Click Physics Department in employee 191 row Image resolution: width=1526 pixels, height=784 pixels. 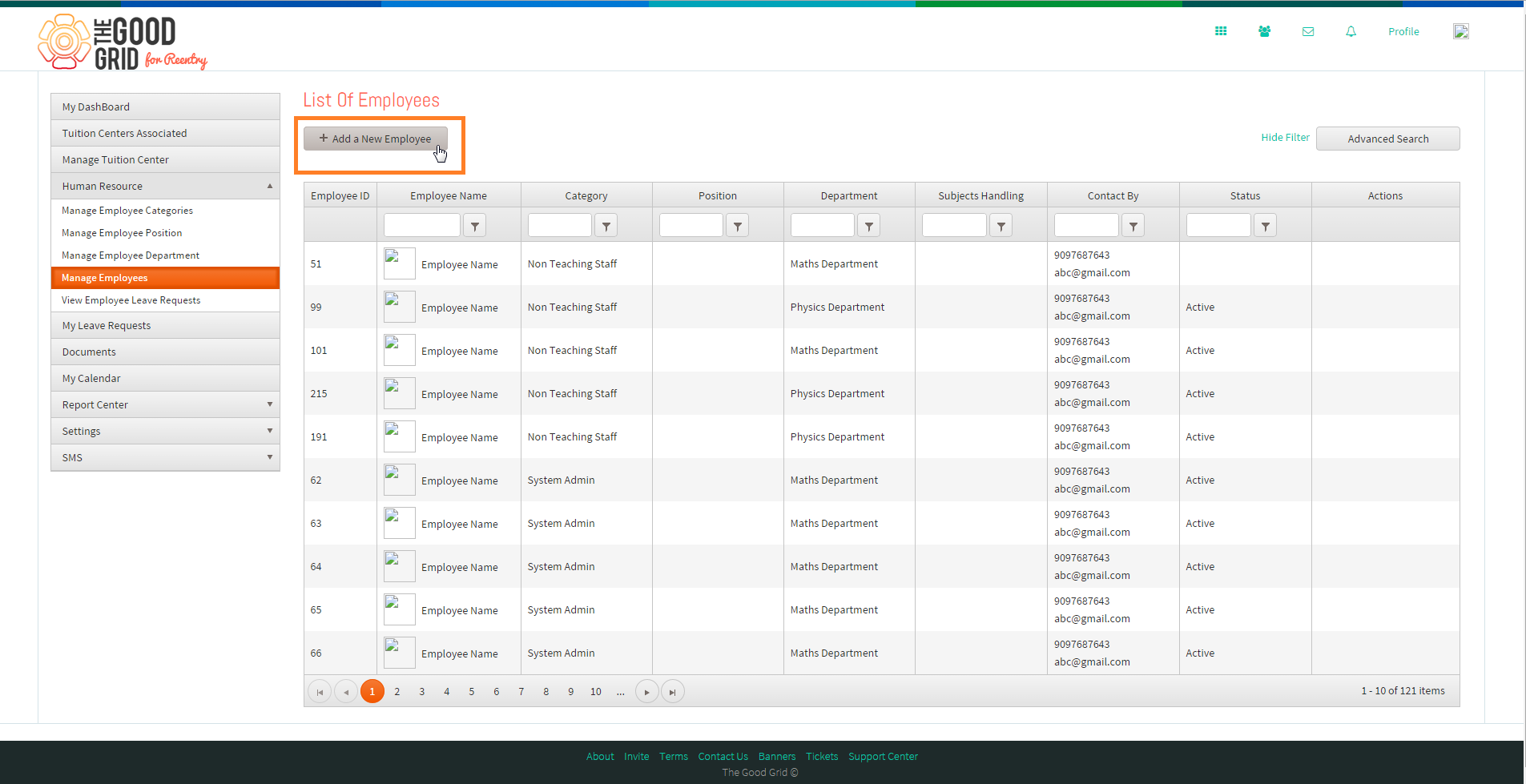[837, 437]
